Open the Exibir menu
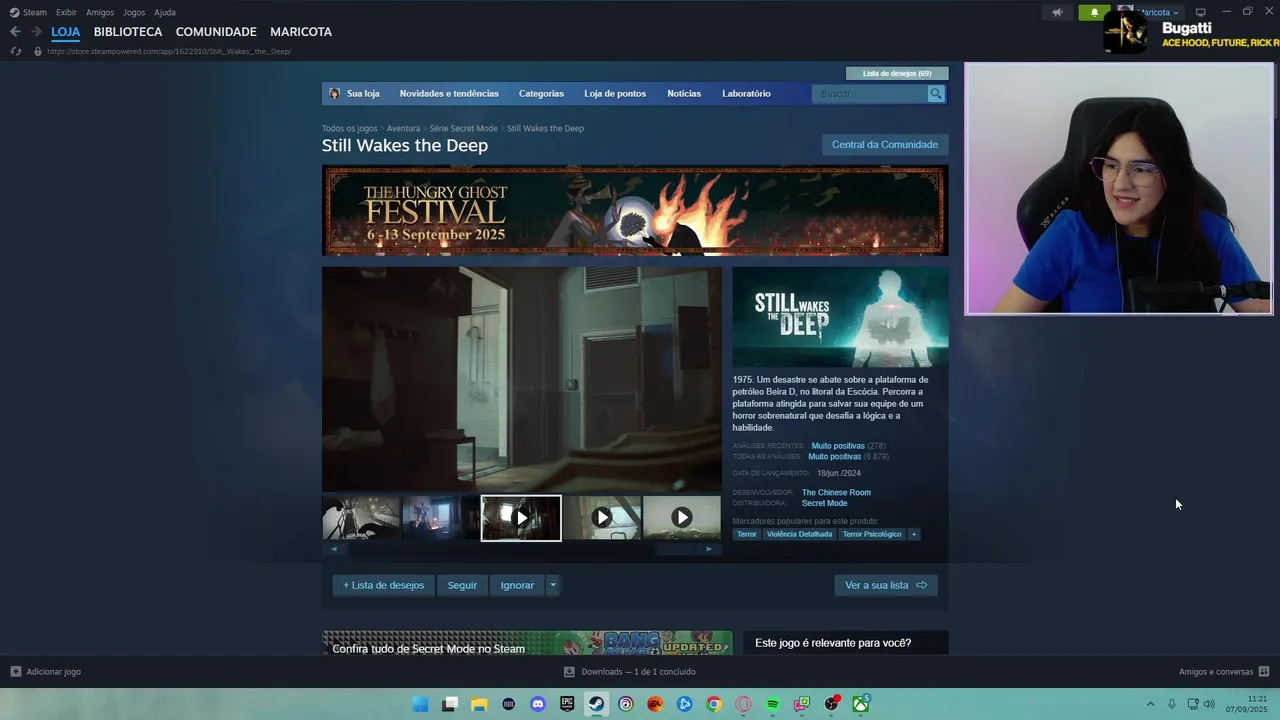Screen dimensions: 1280x720 pos(66,12)
